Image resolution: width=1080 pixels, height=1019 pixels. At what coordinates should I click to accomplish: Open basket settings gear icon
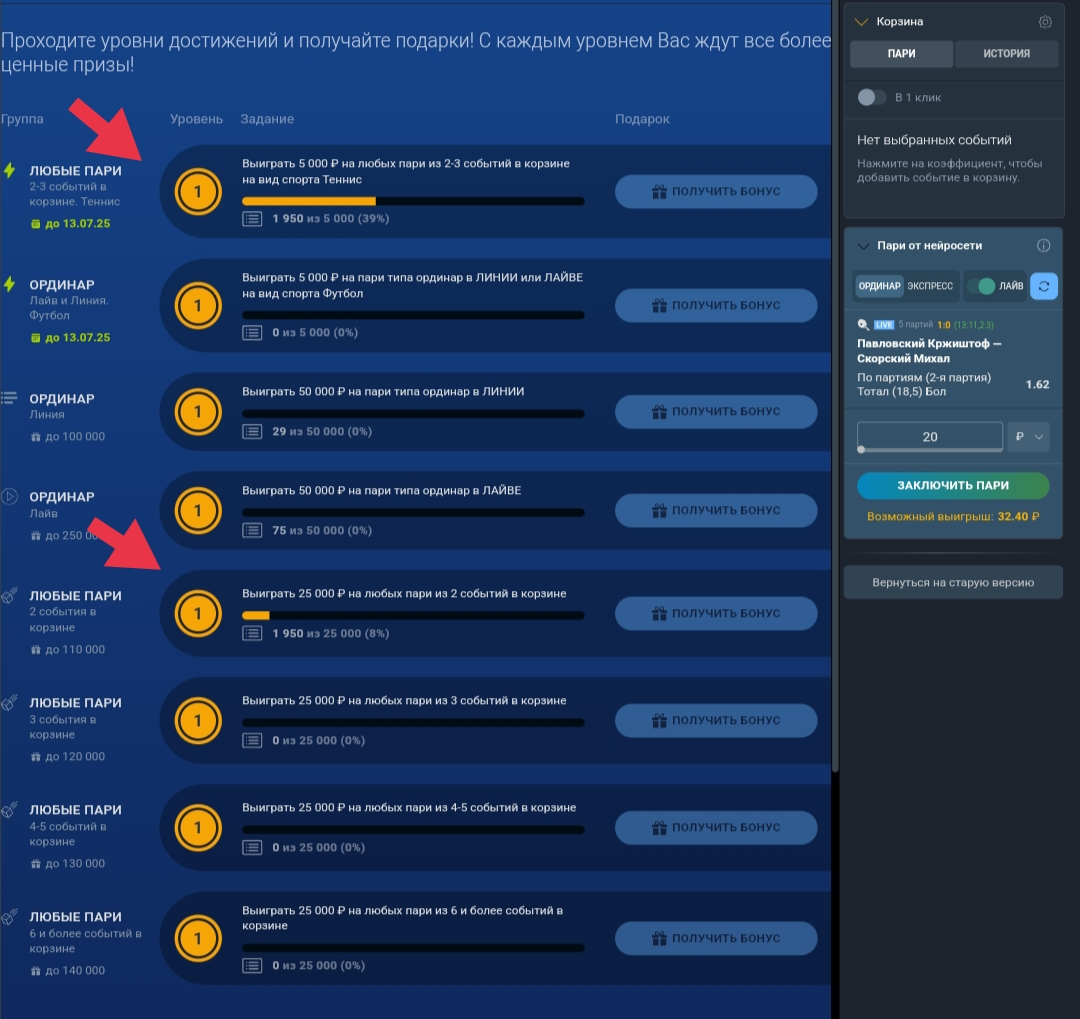pyautogui.click(x=1045, y=22)
